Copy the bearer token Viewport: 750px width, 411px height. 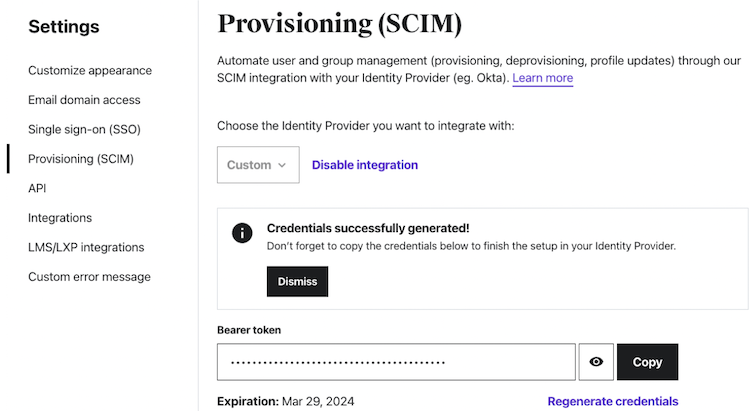(647, 362)
